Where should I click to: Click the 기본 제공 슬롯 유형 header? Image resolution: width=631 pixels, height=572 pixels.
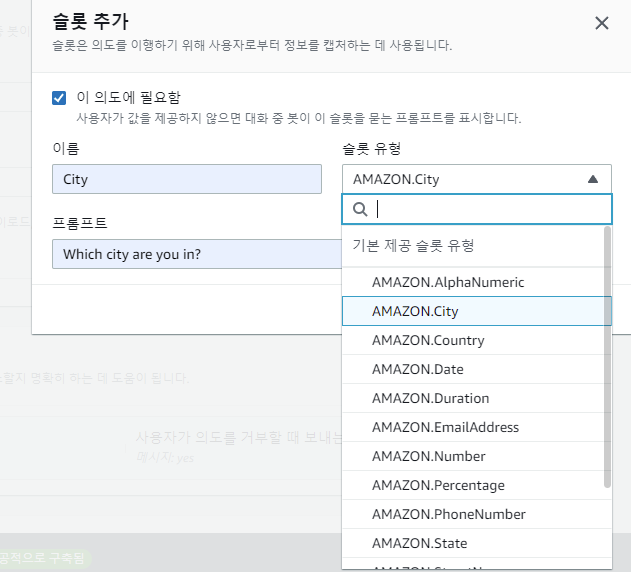[x=413, y=245]
